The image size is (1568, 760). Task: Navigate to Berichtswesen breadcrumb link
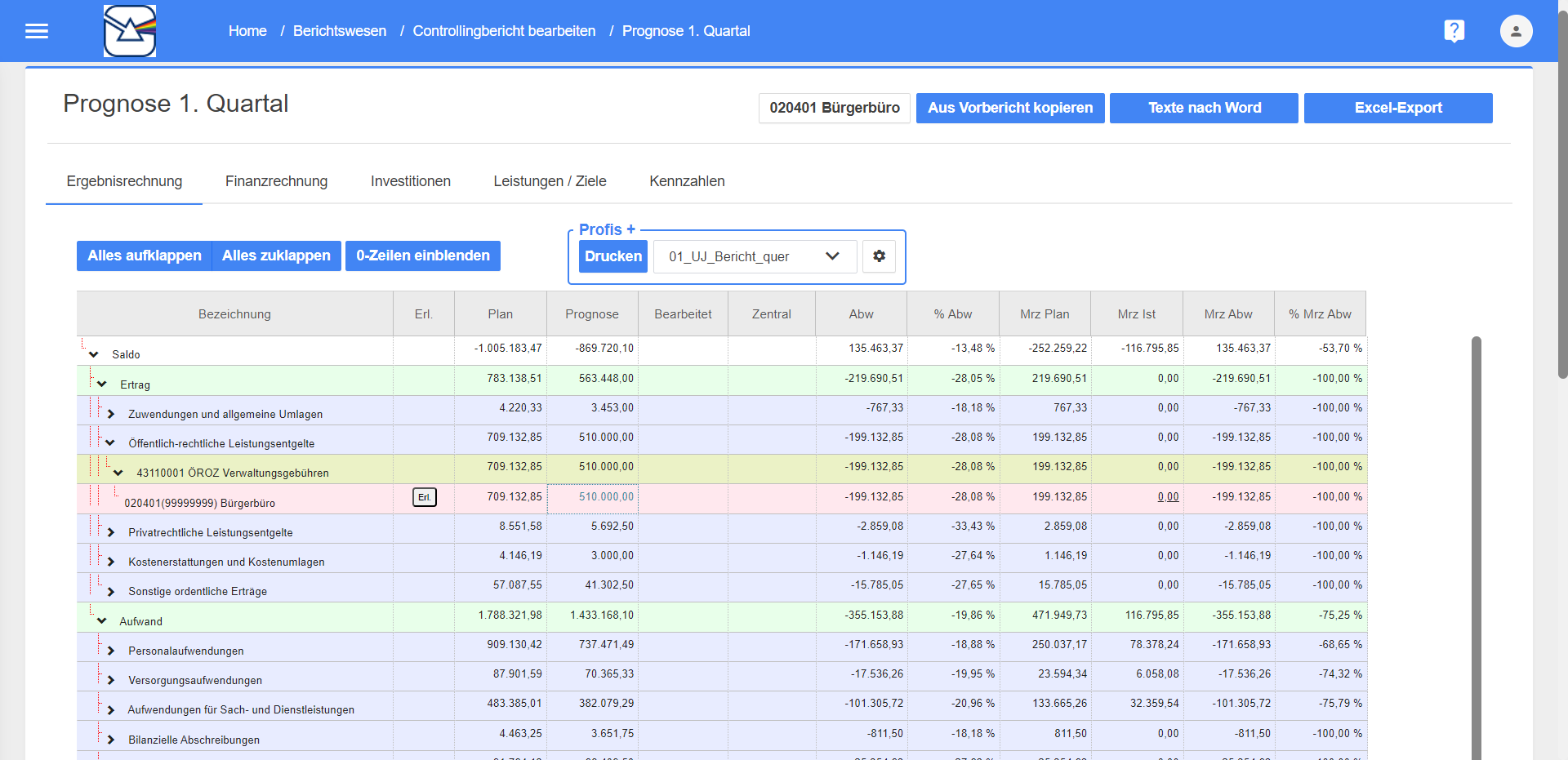click(x=340, y=31)
